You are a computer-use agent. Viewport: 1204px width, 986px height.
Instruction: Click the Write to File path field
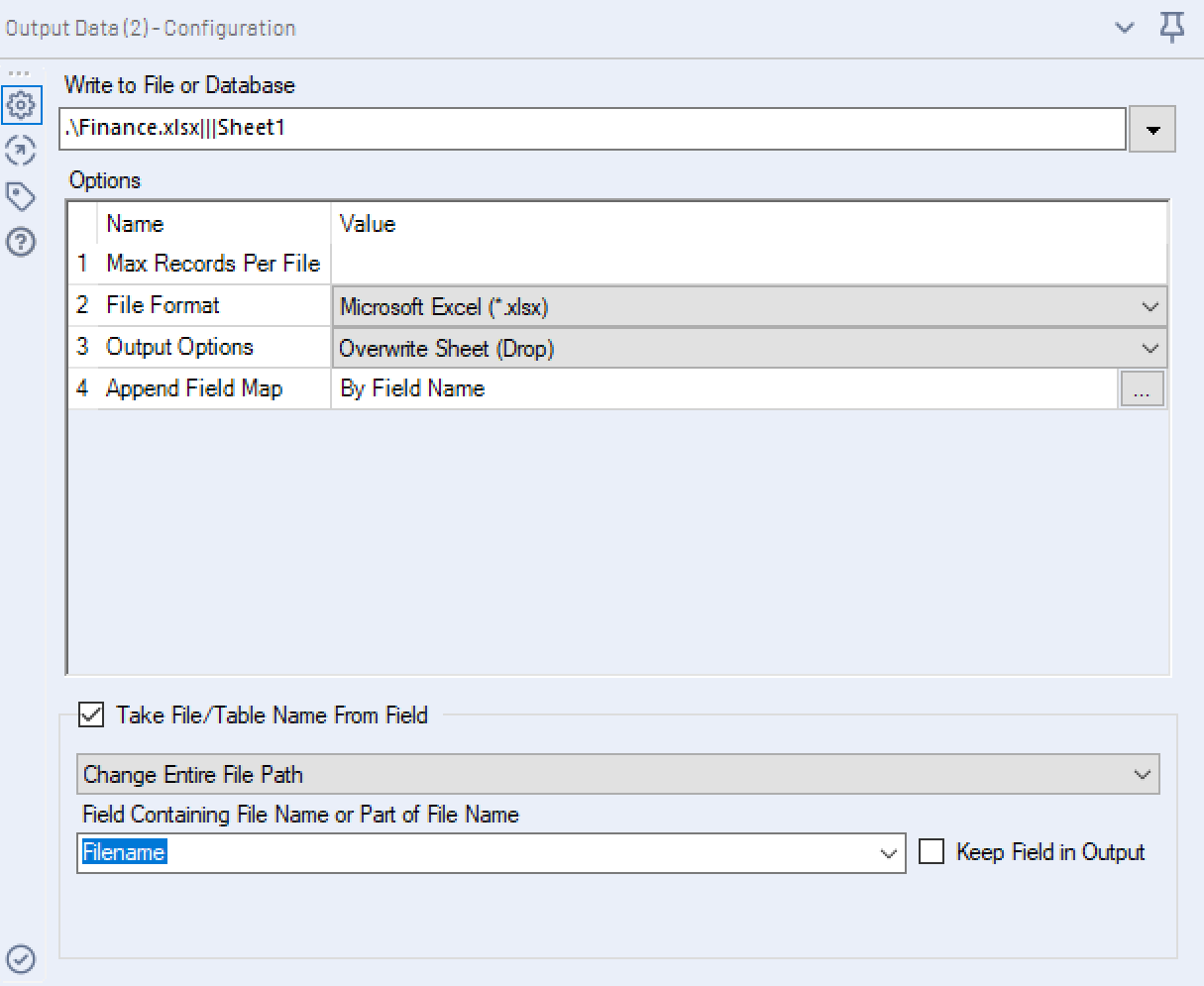tap(592, 129)
